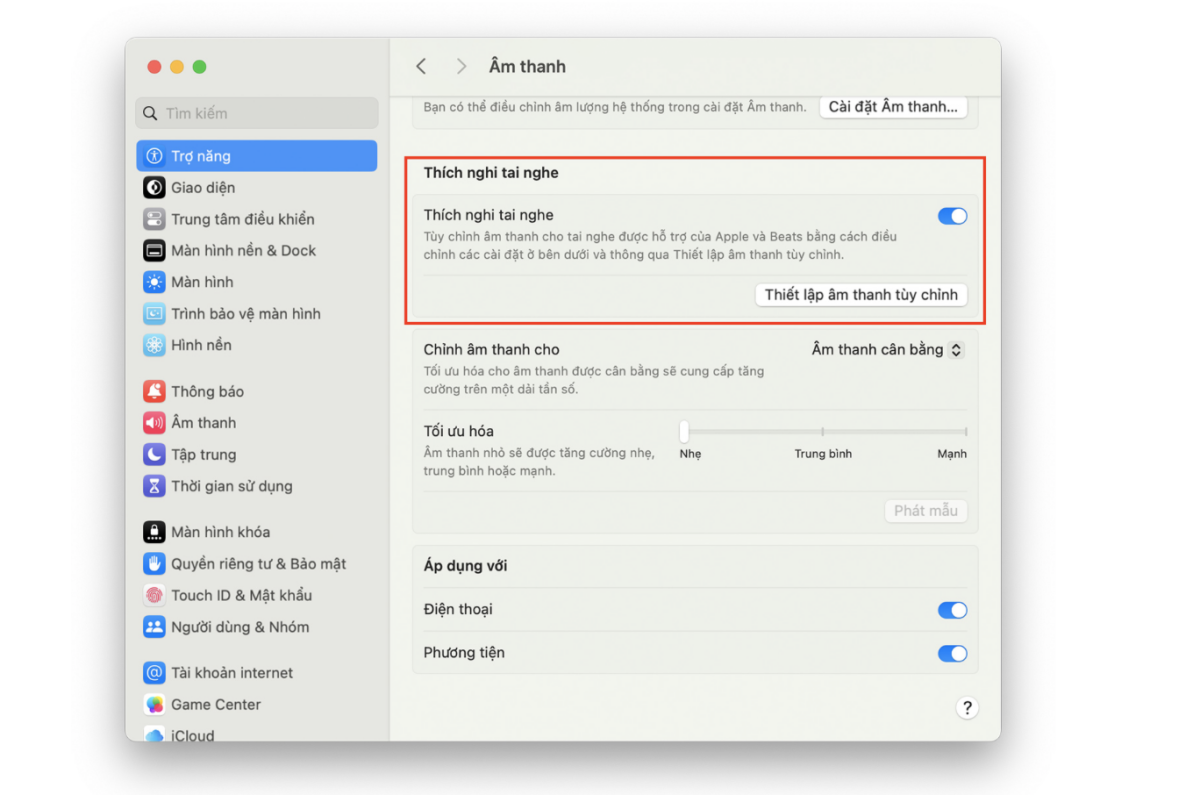The height and width of the screenshot is (795, 1200).
Task: Select Trợ năng in the sidebar
Action: (256, 156)
